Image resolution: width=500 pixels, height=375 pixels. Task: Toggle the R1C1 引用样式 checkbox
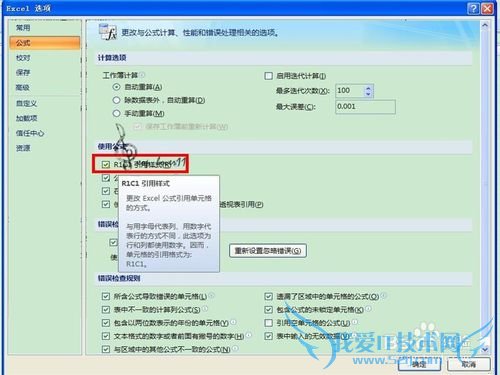coord(106,164)
